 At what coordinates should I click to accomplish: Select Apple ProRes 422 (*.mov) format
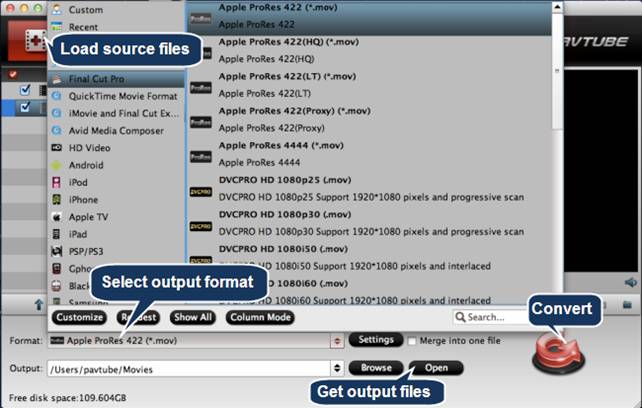click(x=369, y=16)
